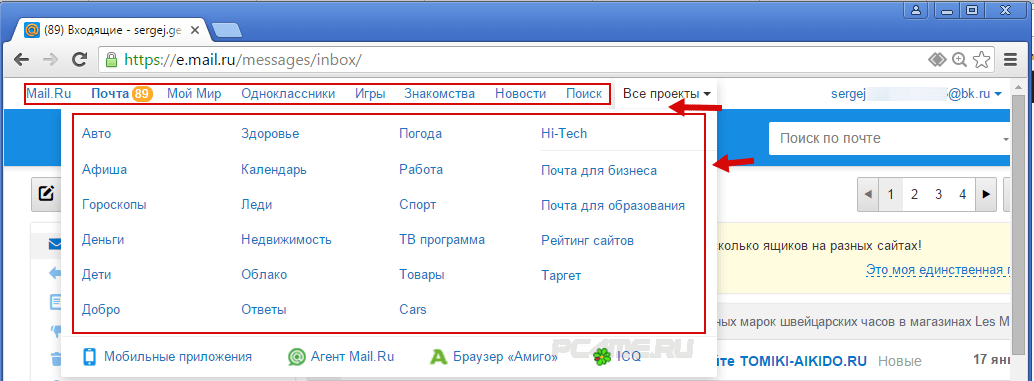
Task: Open a new browser tab
Action: (x=227, y=30)
